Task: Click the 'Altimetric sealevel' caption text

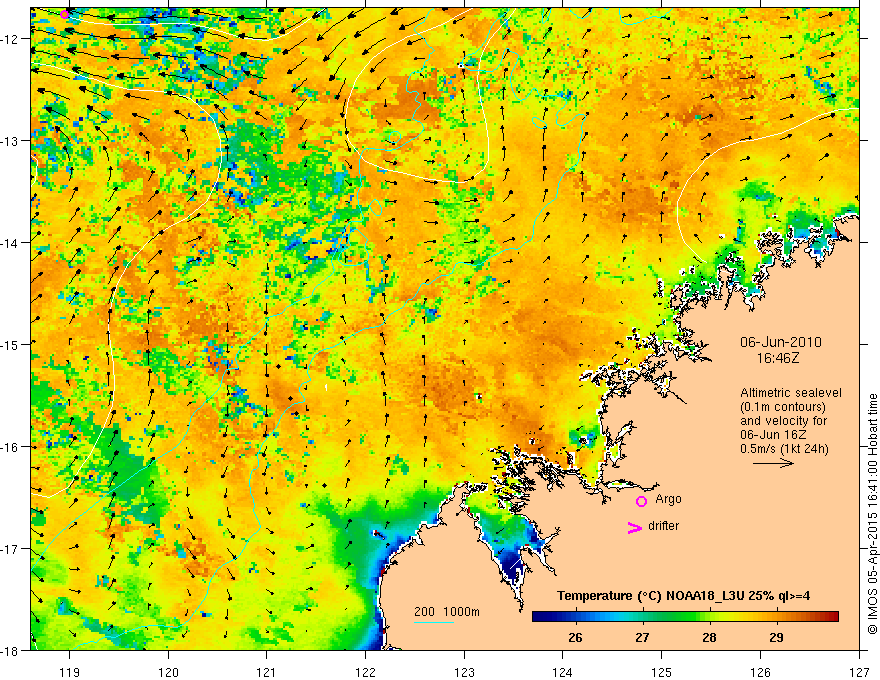Action: (x=791, y=393)
